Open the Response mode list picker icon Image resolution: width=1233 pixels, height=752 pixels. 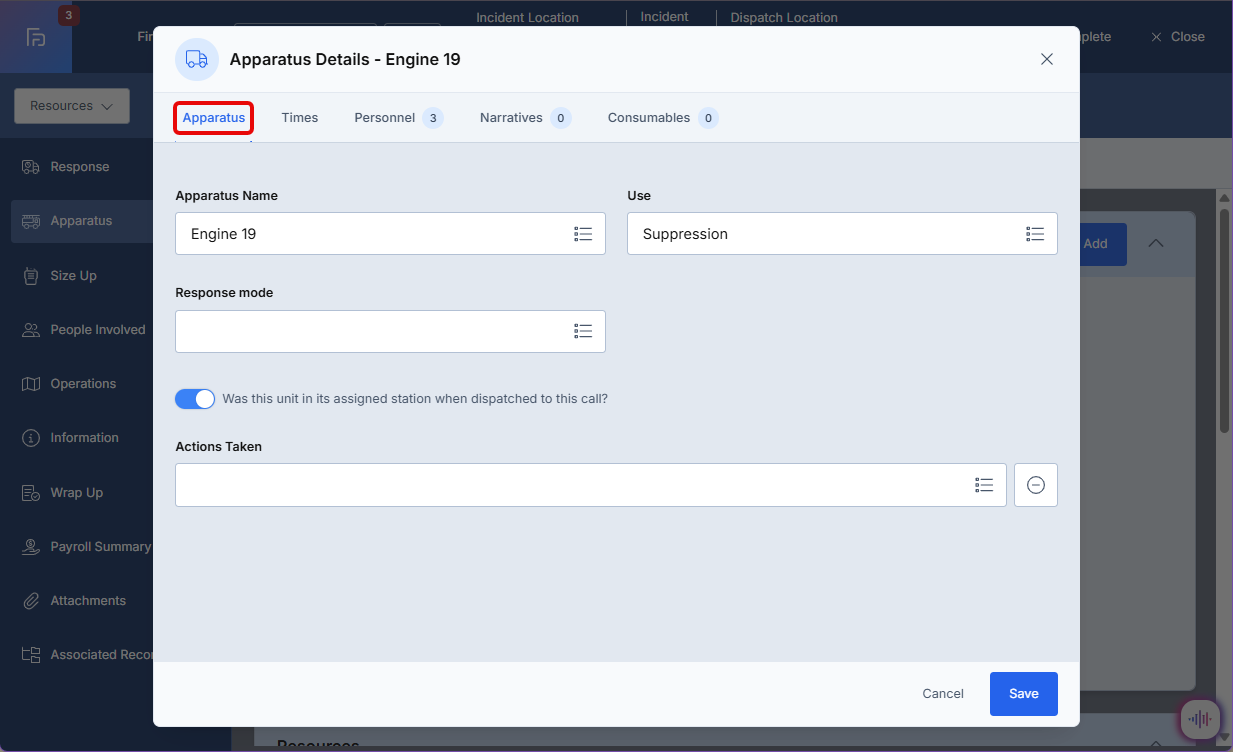coord(583,331)
